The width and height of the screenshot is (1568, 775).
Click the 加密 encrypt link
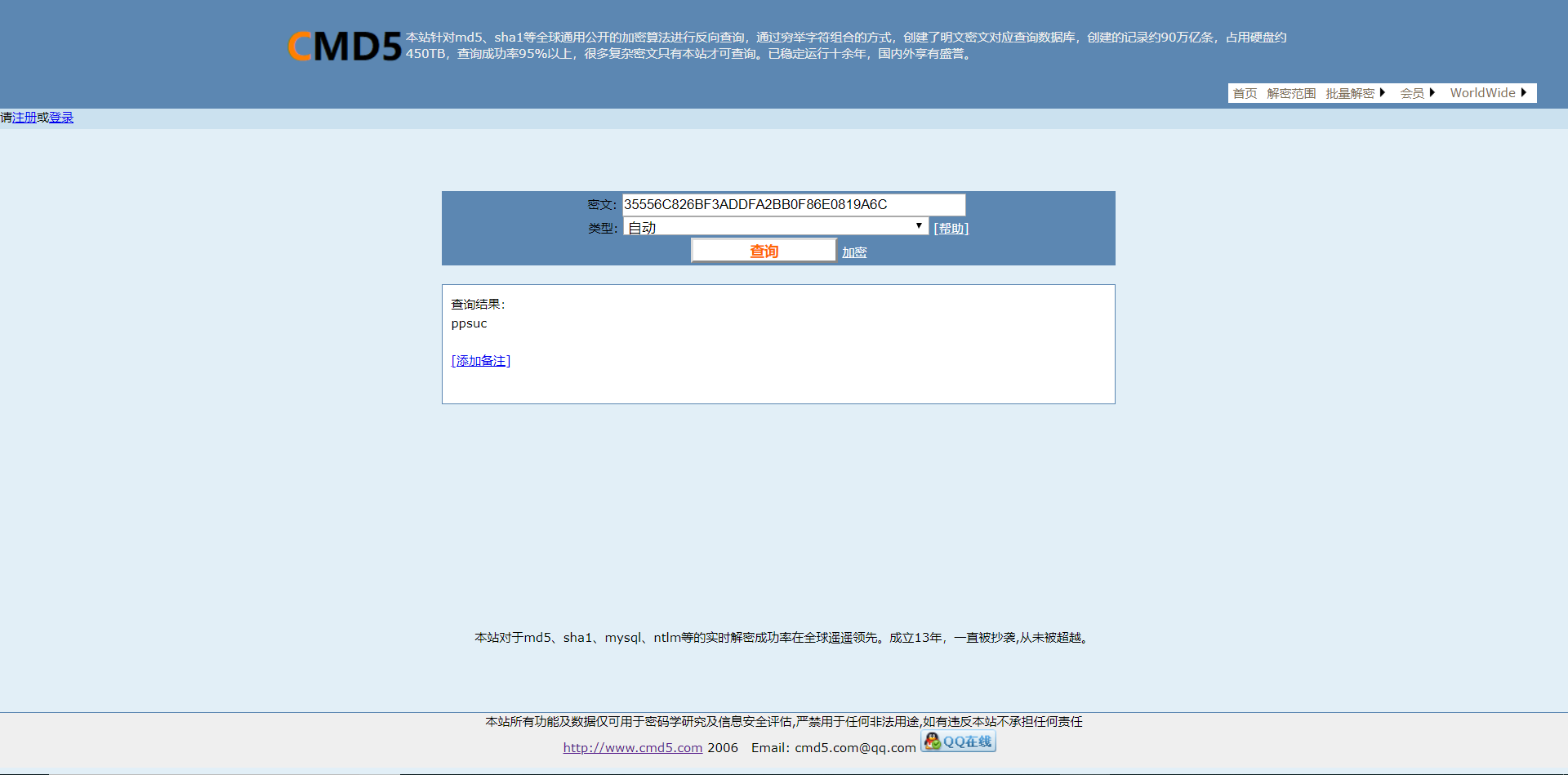(854, 252)
